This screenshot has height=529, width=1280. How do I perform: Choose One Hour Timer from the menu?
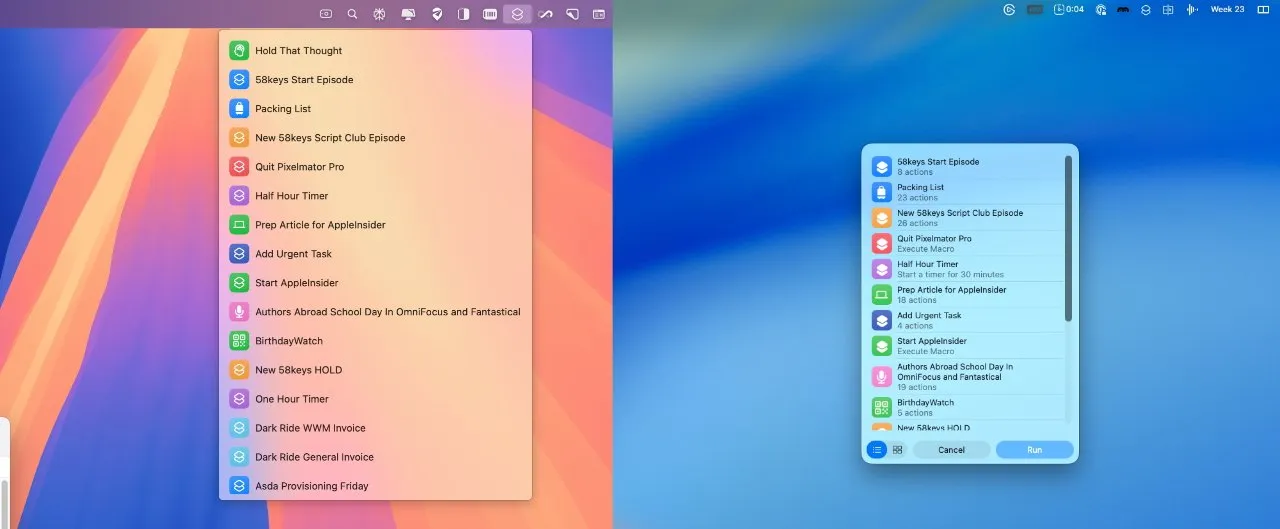tap(291, 399)
